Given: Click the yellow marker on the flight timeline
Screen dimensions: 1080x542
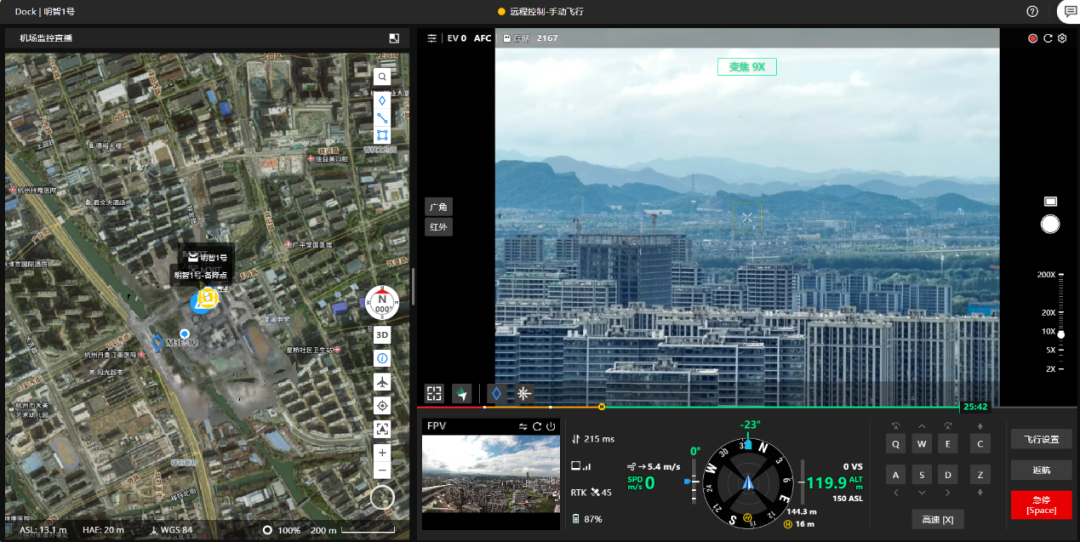Looking at the screenshot, I should coord(601,407).
